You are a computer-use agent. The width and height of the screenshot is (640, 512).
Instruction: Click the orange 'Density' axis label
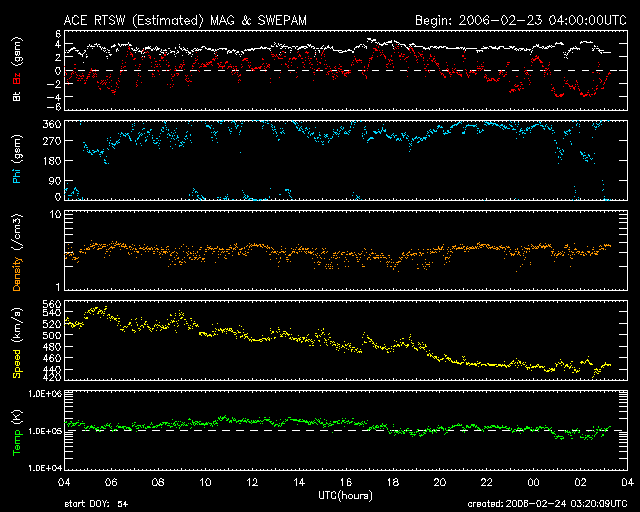(x=17, y=274)
